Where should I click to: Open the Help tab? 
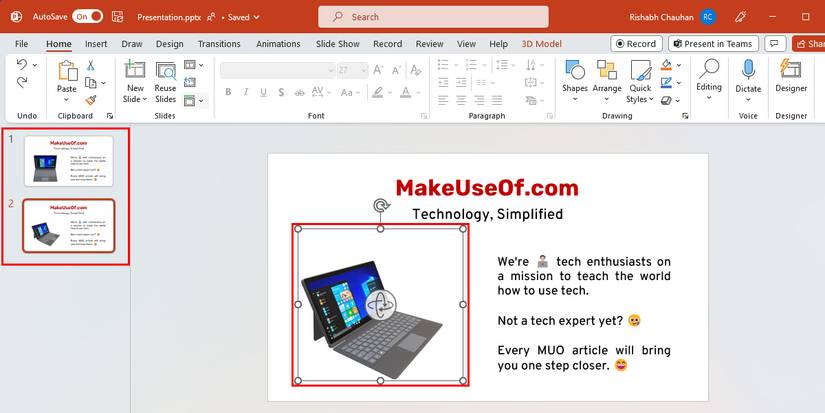[498, 44]
